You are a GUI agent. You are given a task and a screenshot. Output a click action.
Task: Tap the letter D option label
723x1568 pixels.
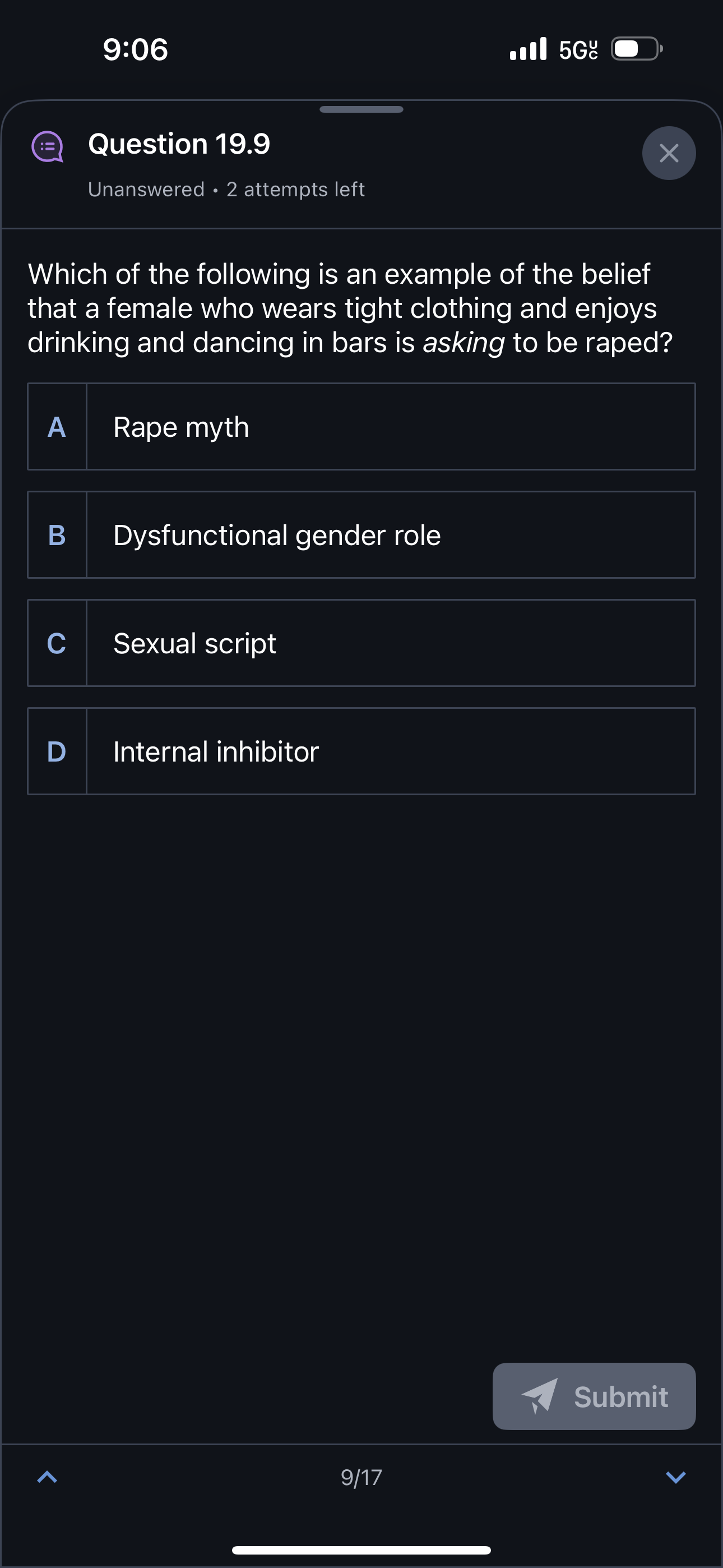pyautogui.click(x=57, y=751)
